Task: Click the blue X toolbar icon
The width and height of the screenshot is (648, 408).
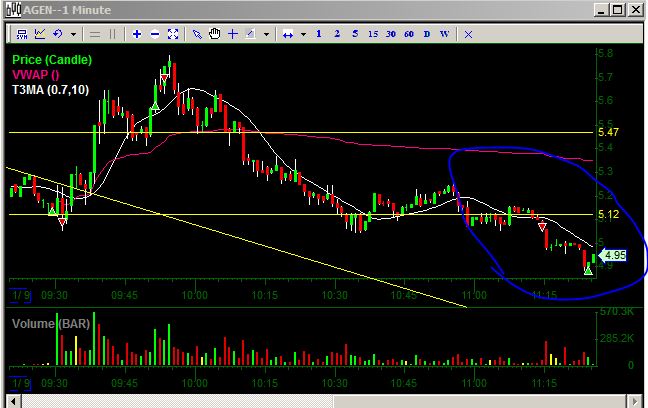Action: (x=468, y=34)
